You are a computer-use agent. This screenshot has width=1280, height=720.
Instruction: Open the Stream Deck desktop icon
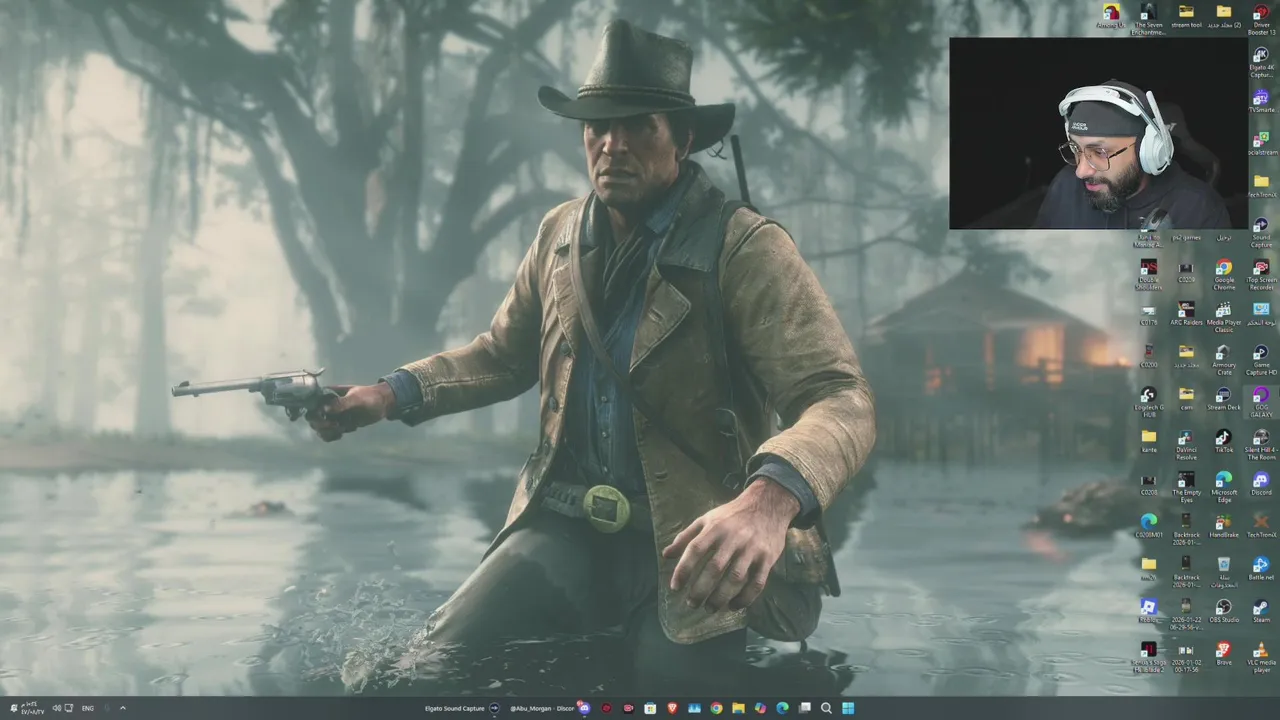(x=1223, y=400)
